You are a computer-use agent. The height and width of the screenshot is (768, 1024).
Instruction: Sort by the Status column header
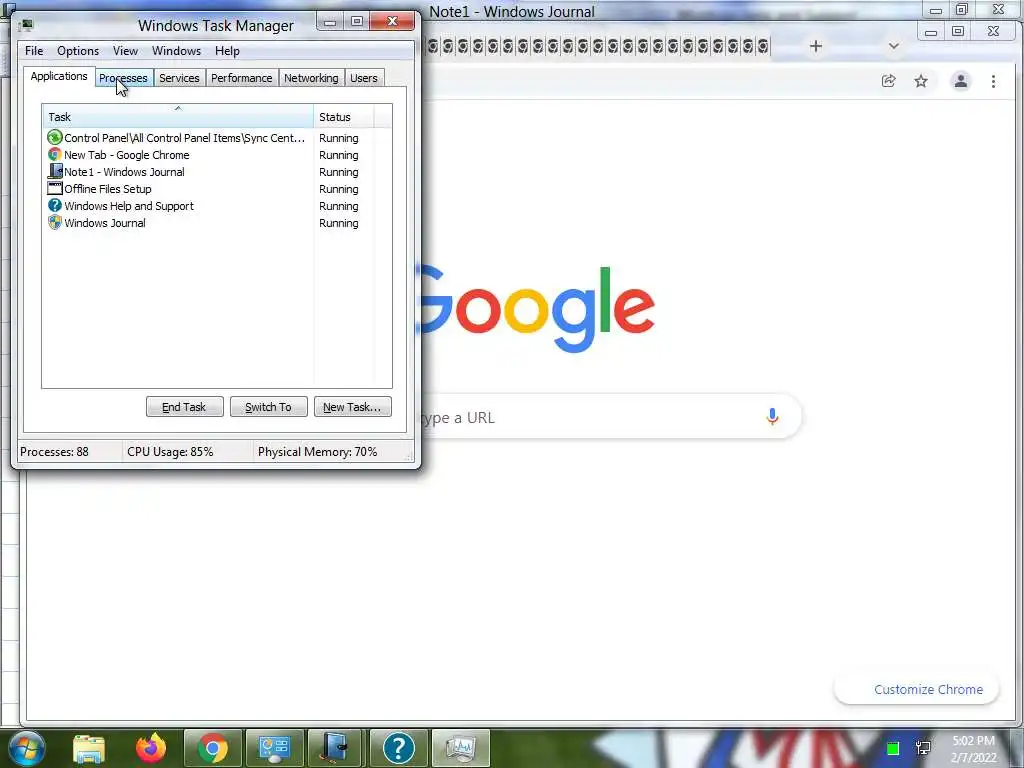point(344,116)
